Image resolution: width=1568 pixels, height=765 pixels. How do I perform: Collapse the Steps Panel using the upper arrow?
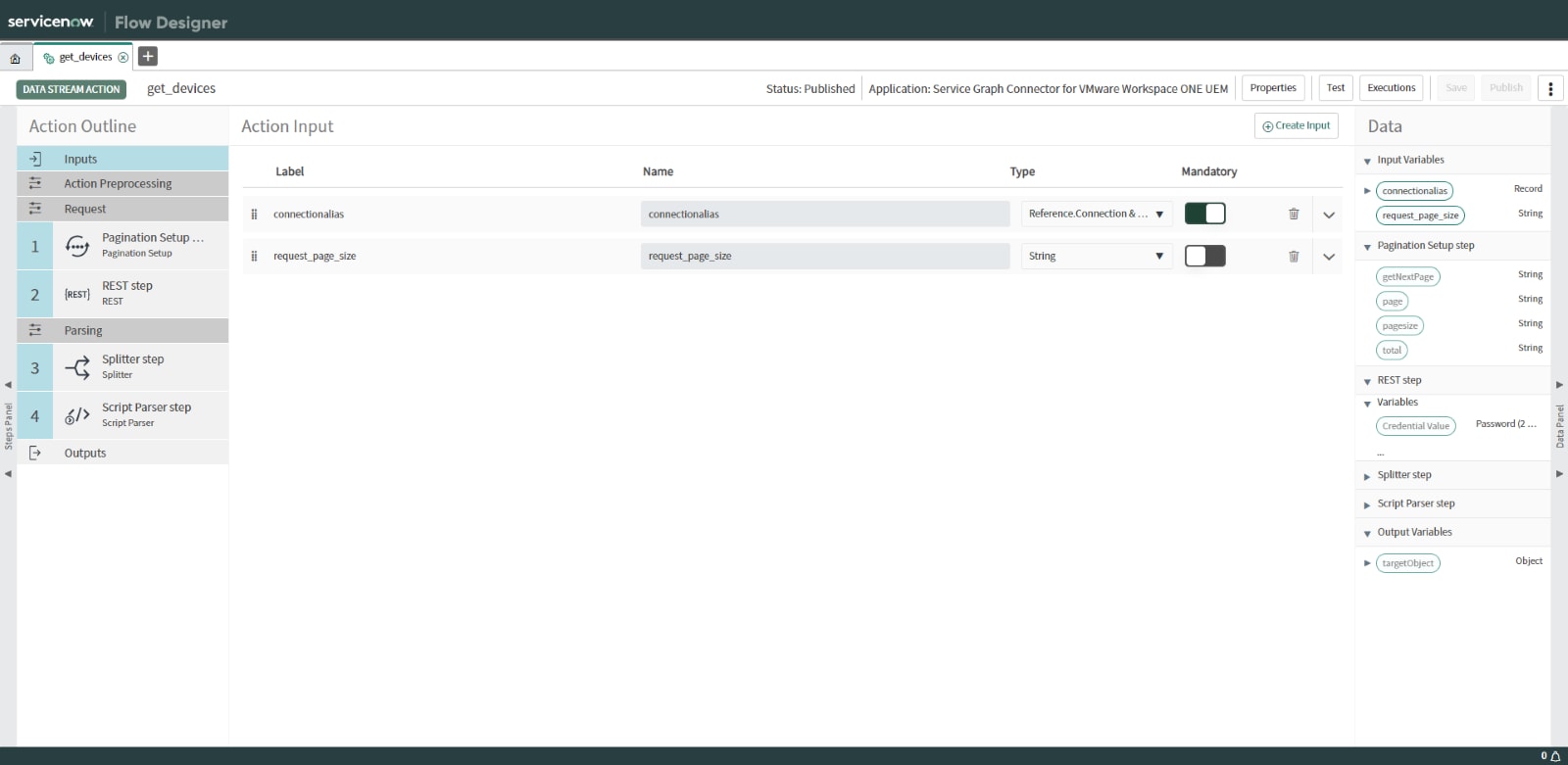click(x=8, y=385)
